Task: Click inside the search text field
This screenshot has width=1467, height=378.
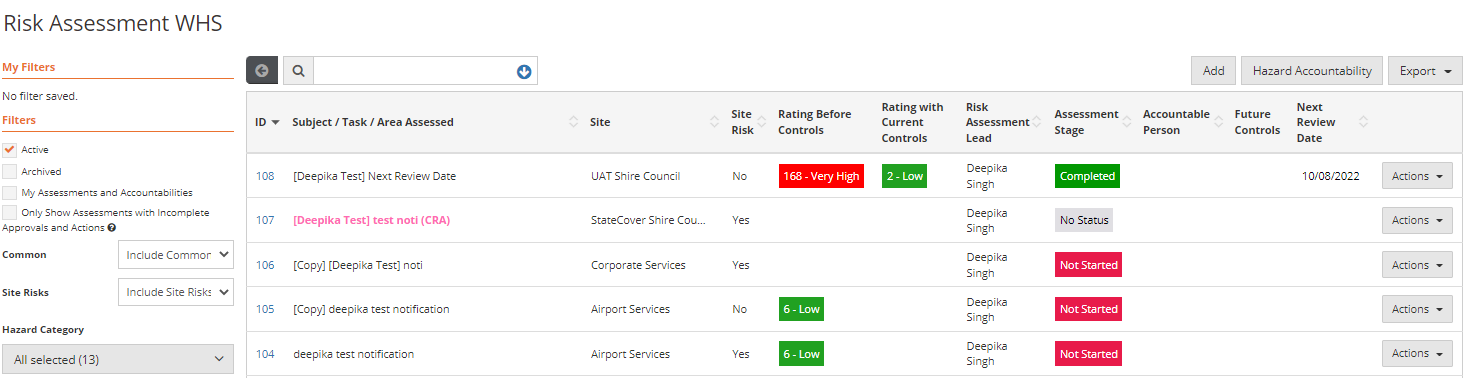Action: [415, 71]
